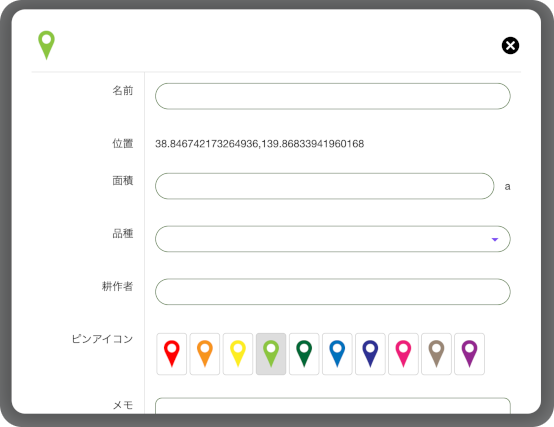Click the 面積 input field
Viewport: 554px width, 427px height.
(x=325, y=186)
